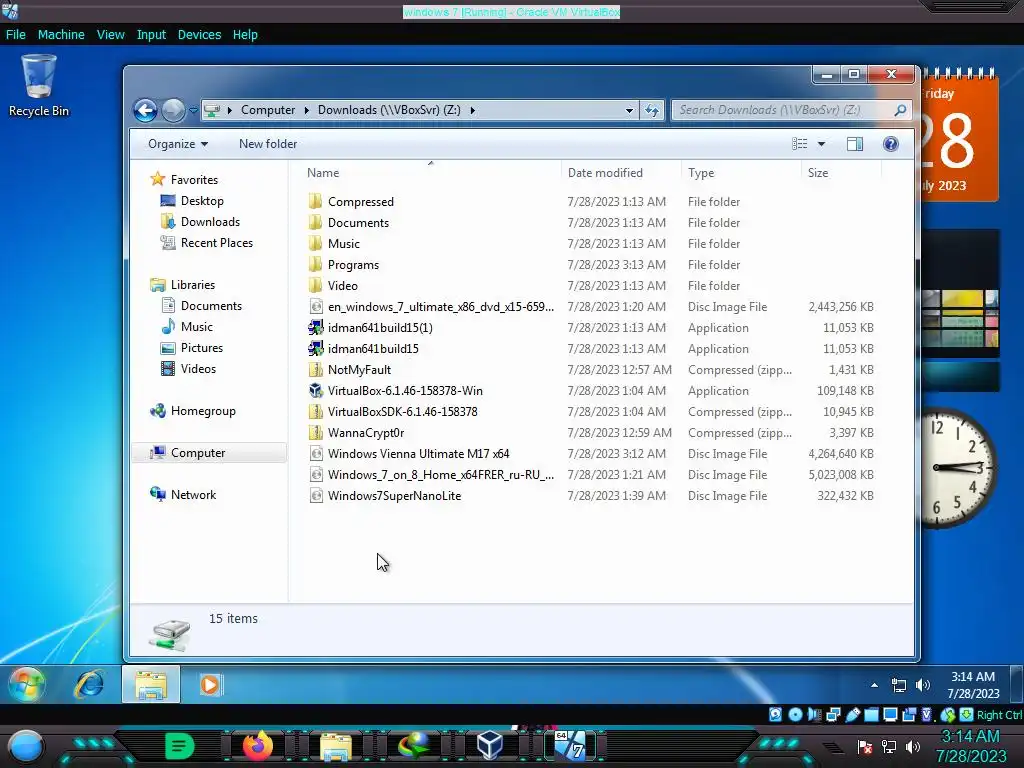1024x768 pixels.
Task: Open Windows Media Player from guest taskbar
Action: (210, 684)
